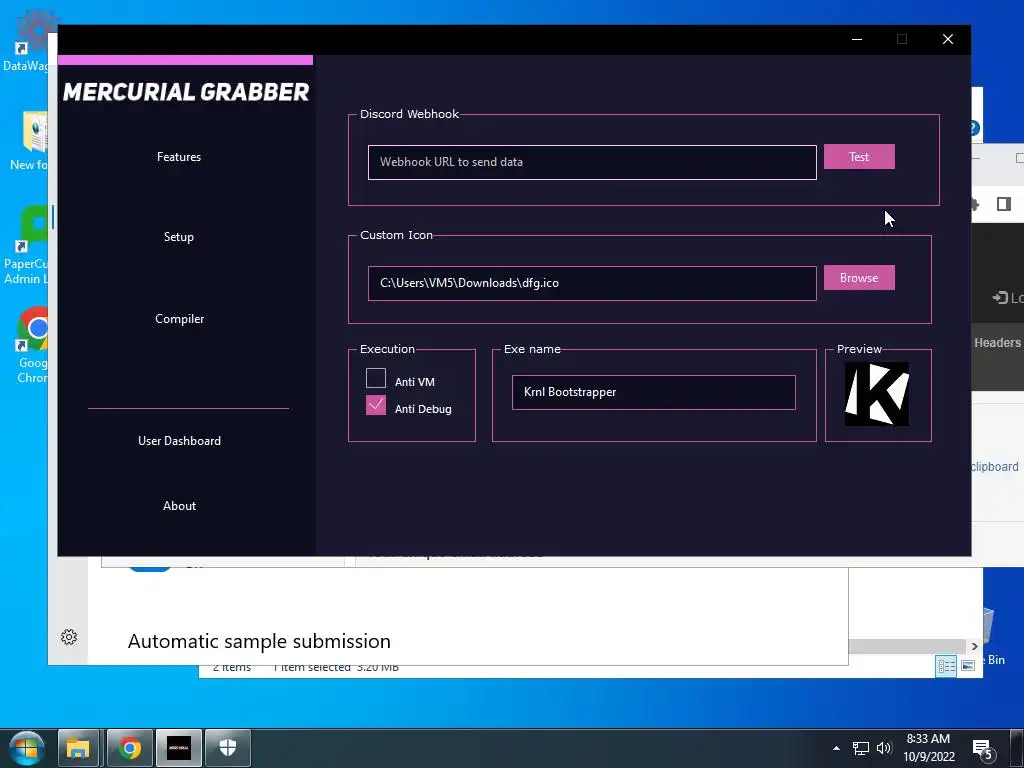Enable the Anti VM checkbox
Viewport: 1024px width, 768px height.
point(376,378)
